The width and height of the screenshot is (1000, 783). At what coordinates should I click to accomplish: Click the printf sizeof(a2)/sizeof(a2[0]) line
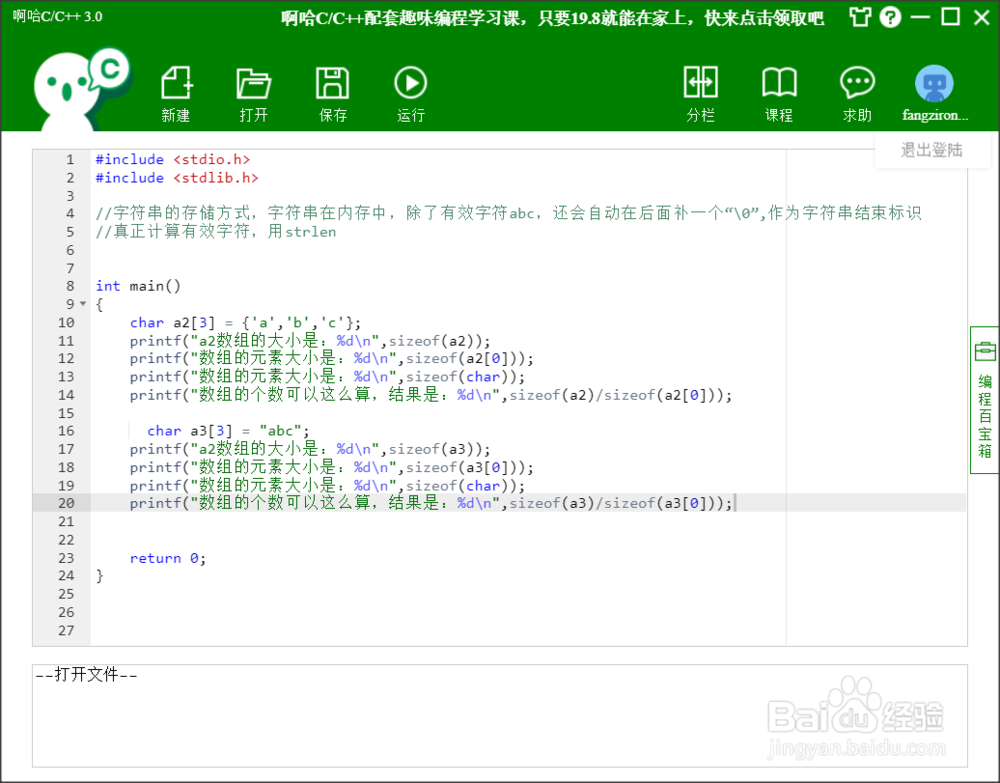(431, 395)
